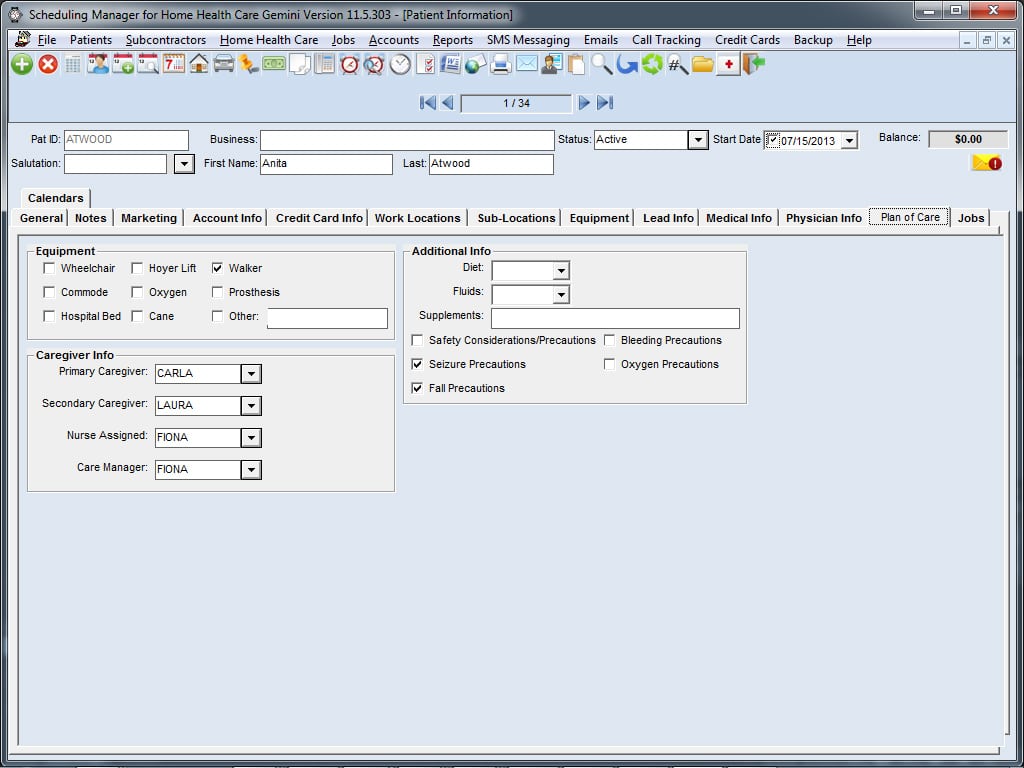Check the Safety Considerations/Precautions checkbox

[417, 340]
